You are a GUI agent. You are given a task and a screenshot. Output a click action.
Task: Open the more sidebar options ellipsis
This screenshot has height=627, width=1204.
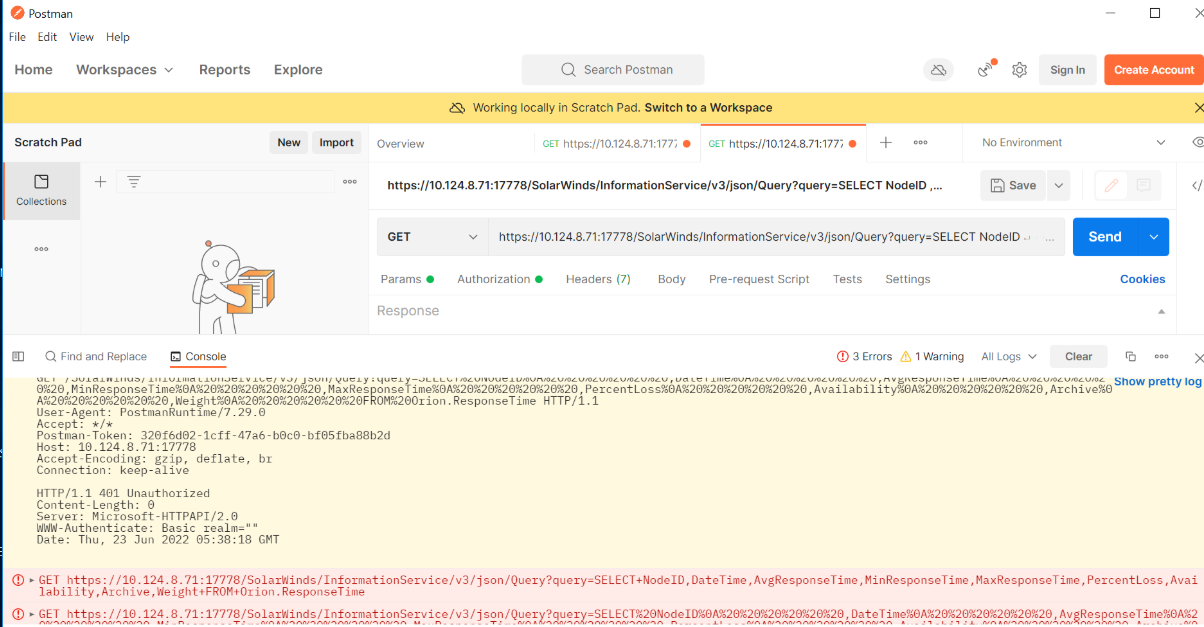pos(41,249)
